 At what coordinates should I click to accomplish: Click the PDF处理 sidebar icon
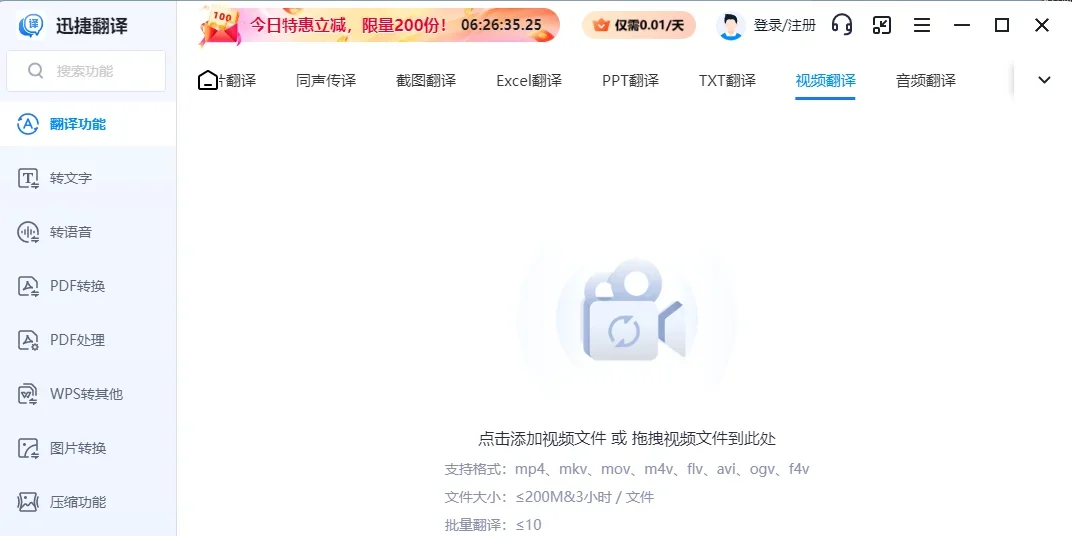[x=27, y=340]
